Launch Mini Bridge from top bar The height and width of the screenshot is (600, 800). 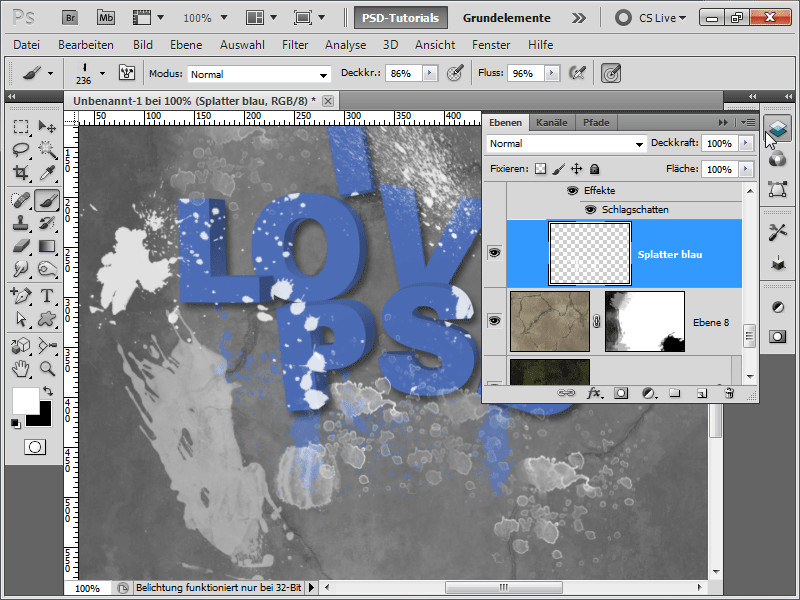coord(106,18)
